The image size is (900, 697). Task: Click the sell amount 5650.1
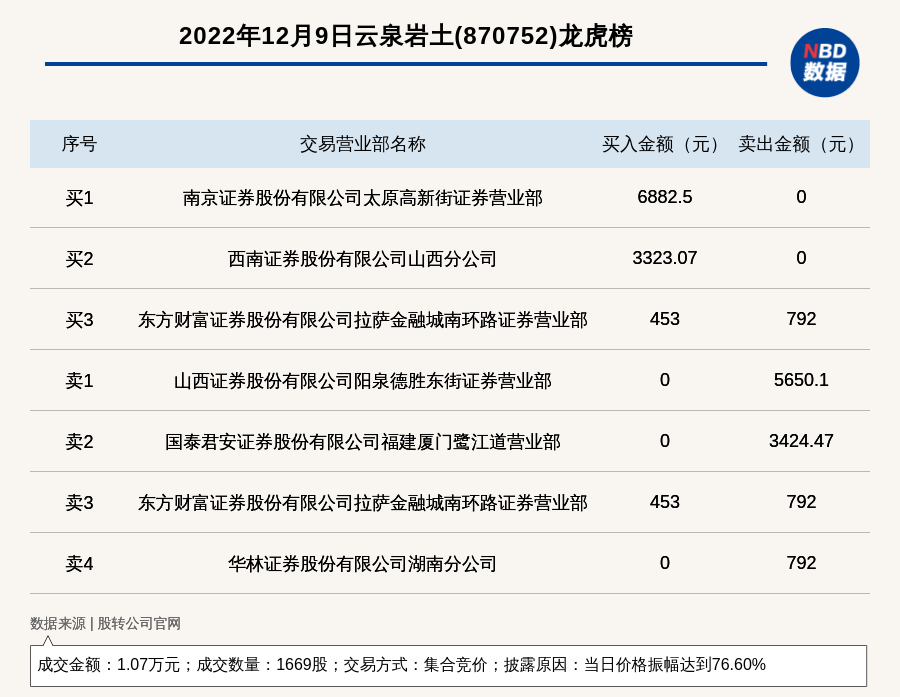[801, 380]
